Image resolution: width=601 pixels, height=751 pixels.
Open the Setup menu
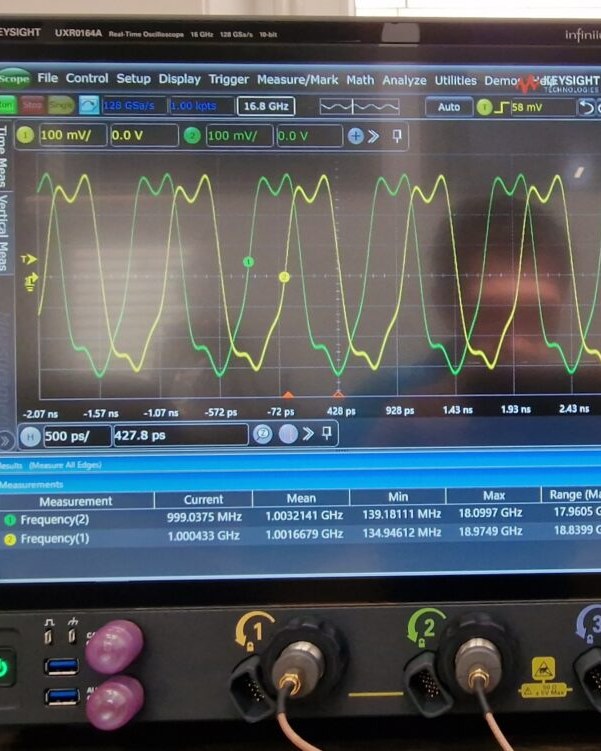(133, 79)
